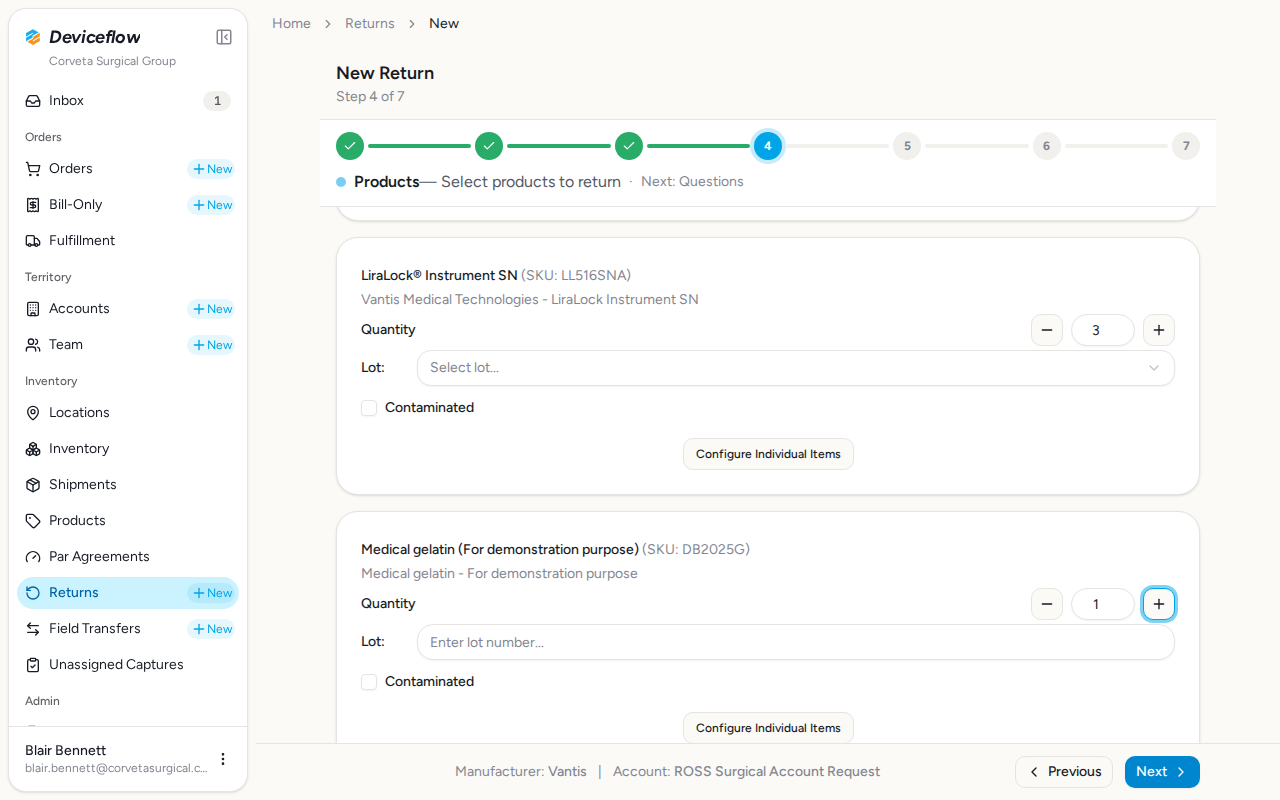This screenshot has height=800, width=1280.
Task: Click Inbox unread count badge
Action: [217, 101]
